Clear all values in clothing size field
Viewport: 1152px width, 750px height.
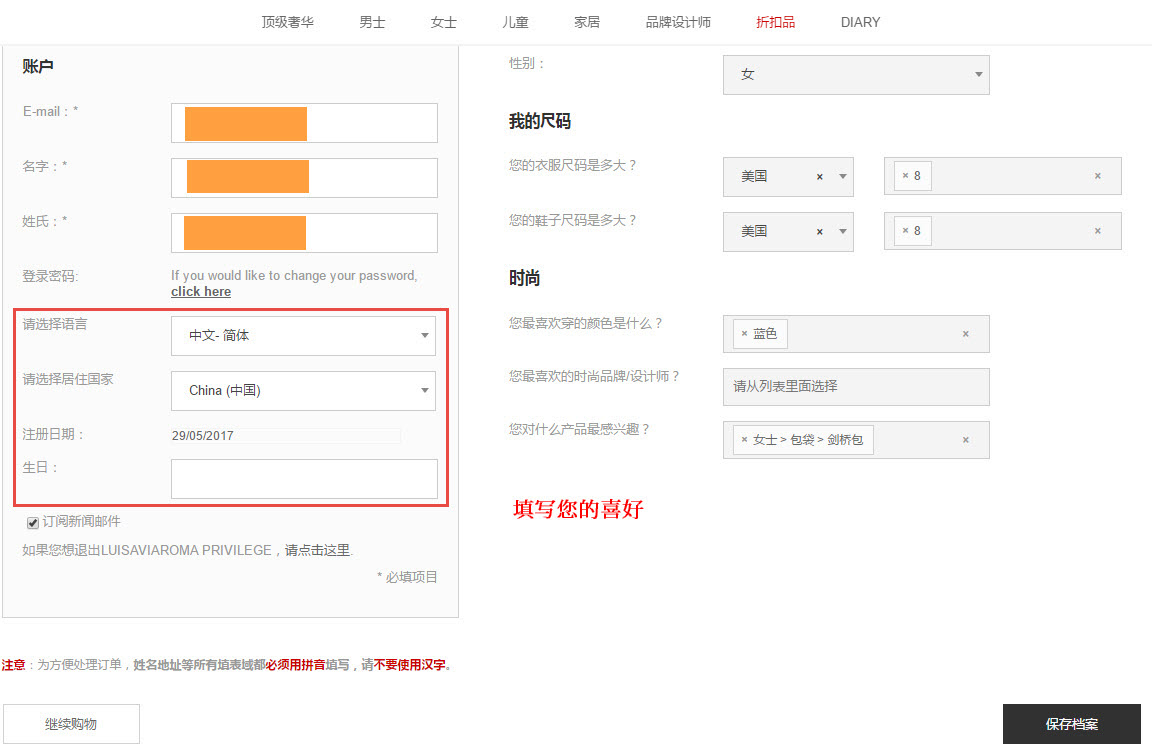click(x=1098, y=176)
